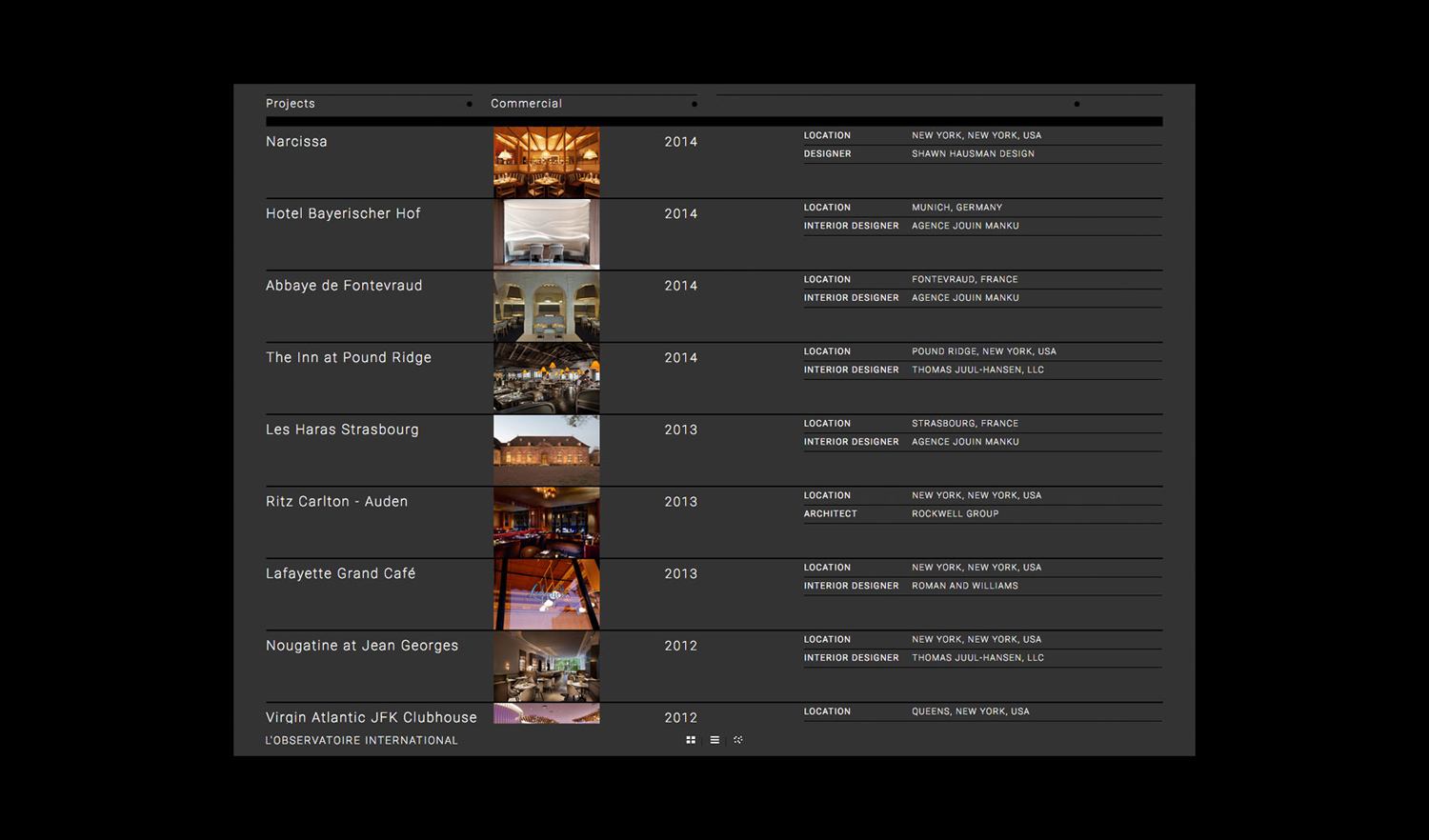Screen dimensions: 1429x840
Task: Open Nougatine at Jean Georges project
Action: [362, 646]
